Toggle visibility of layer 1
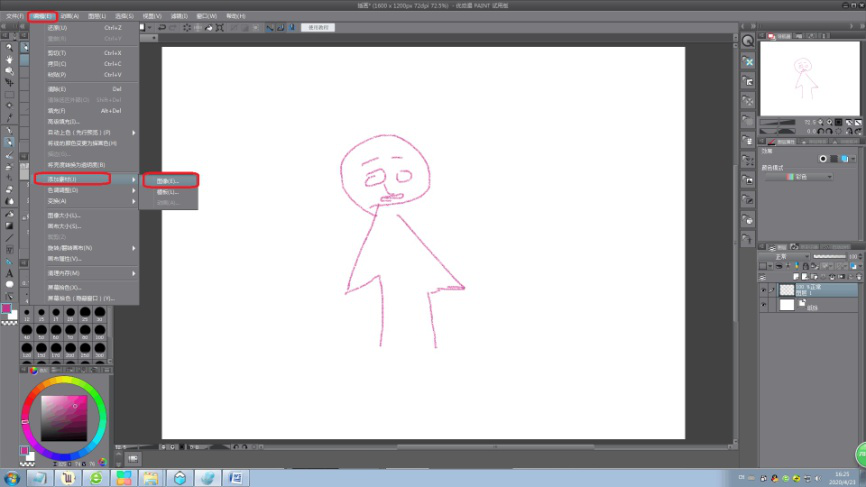The height and width of the screenshot is (487, 866). pyautogui.click(x=763, y=289)
